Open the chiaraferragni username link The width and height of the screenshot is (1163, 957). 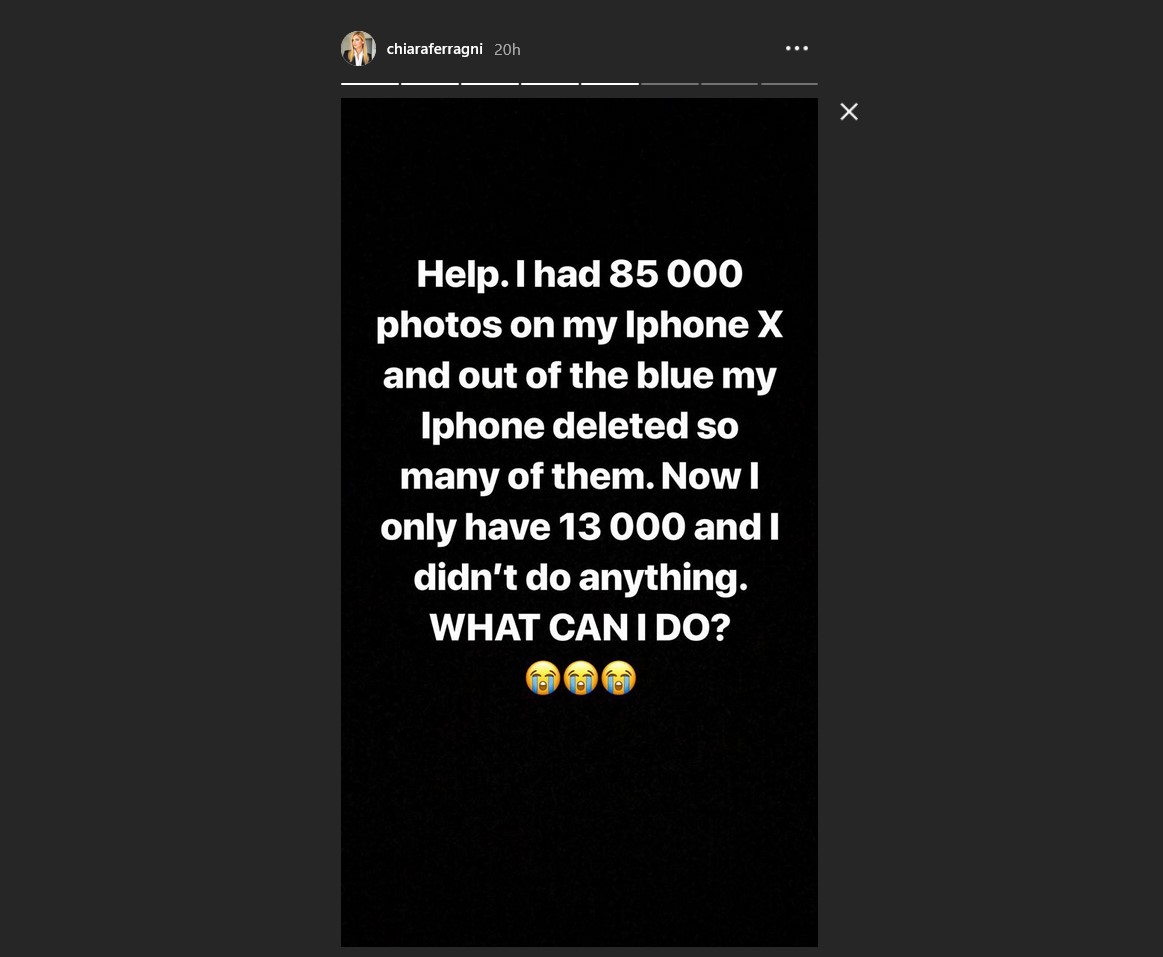434,49
